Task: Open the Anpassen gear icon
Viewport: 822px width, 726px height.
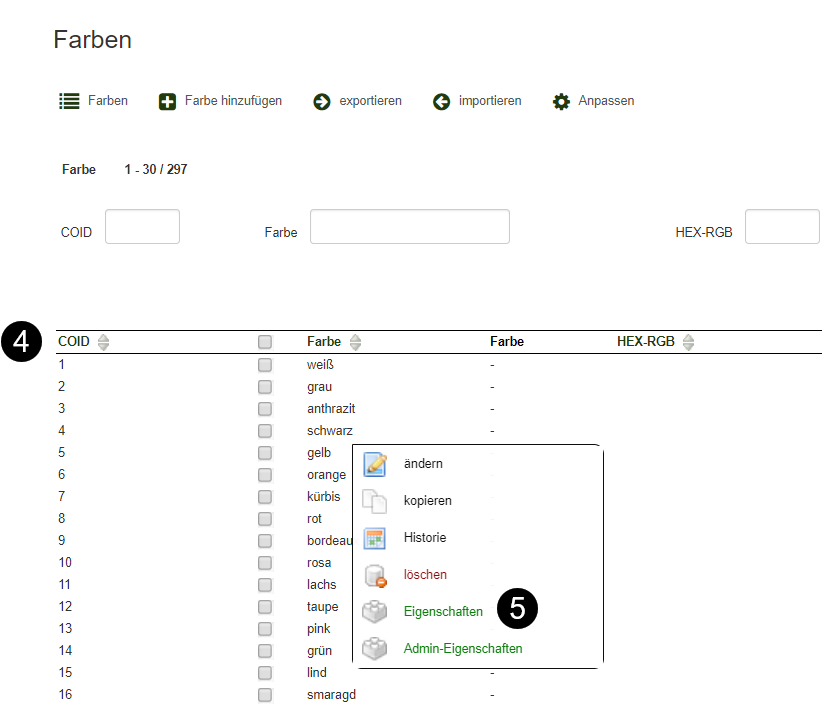Action: tap(561, 101)
